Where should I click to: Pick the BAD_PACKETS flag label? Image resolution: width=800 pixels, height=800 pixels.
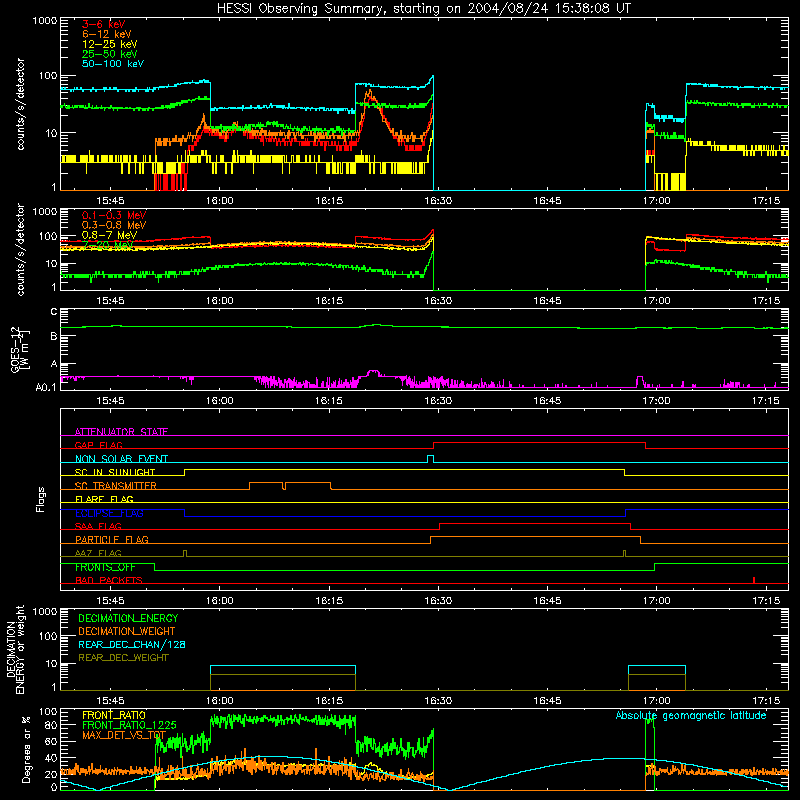(109, 580)
